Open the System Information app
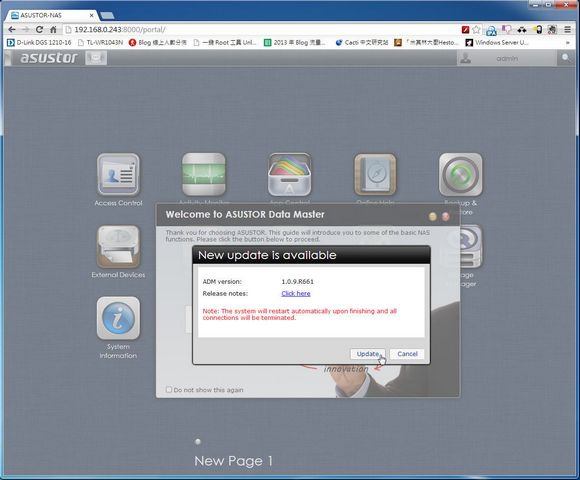580x480 pixels. pos(118,318)
